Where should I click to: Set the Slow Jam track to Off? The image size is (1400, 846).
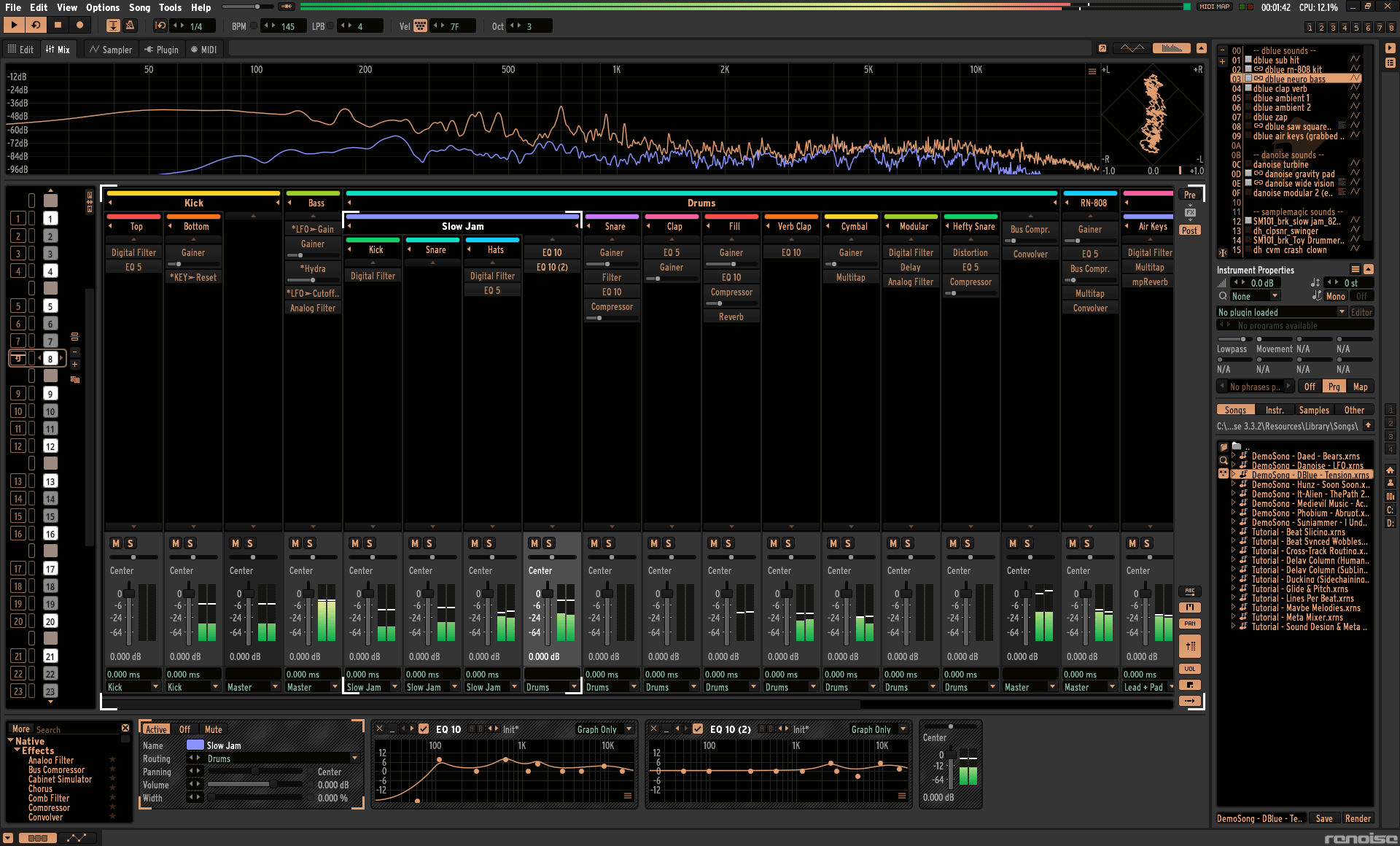point(184,729)
